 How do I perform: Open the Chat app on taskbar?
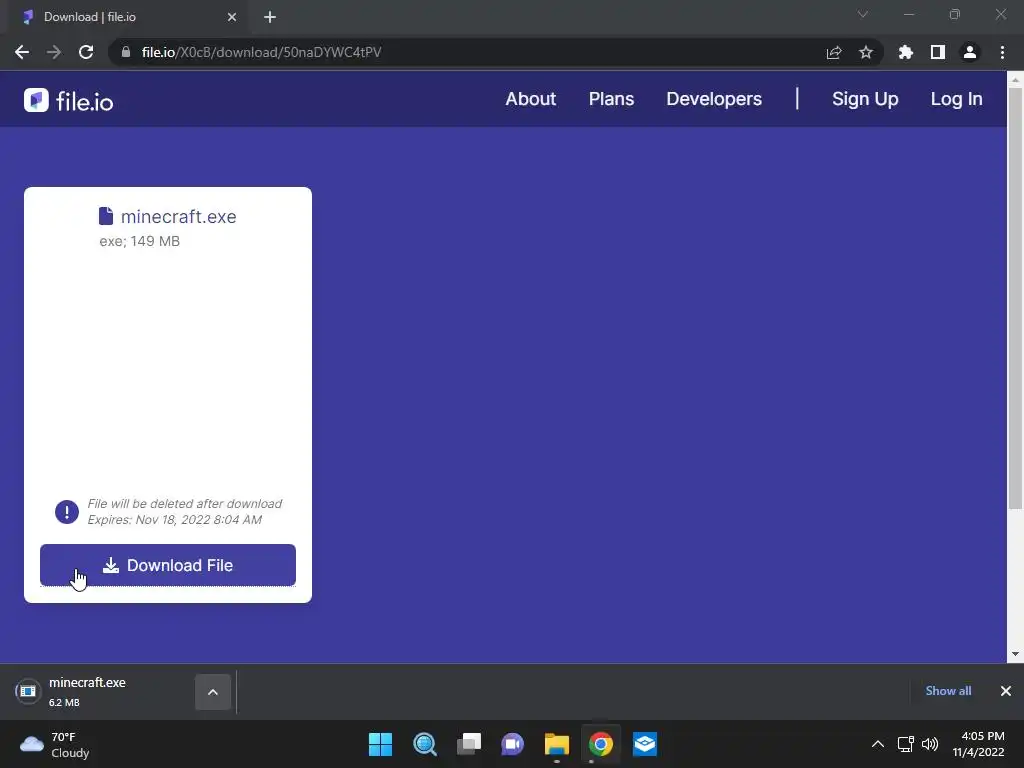[513, 744]
